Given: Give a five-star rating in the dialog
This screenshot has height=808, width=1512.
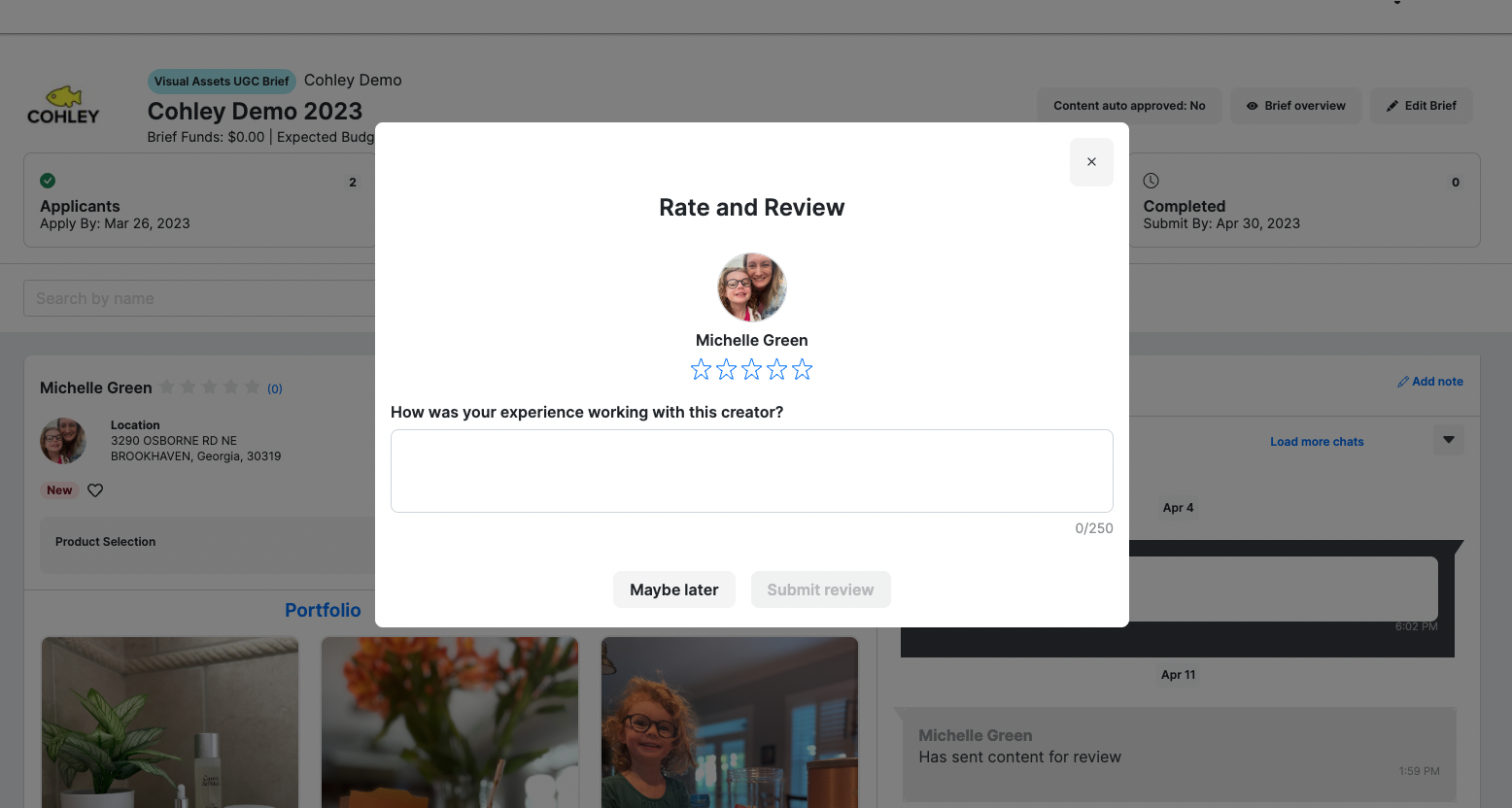Looking at the screenshot, I should [802, 369].
